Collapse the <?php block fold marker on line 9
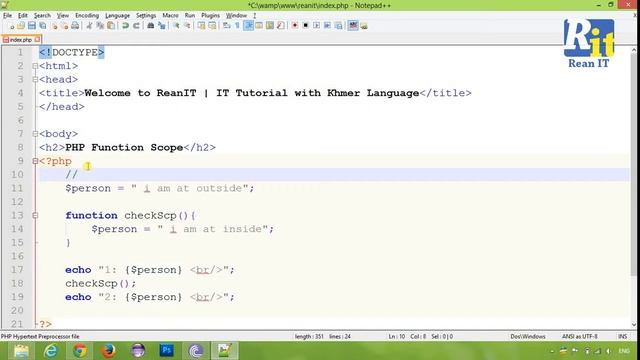 [x=35, y=161]
